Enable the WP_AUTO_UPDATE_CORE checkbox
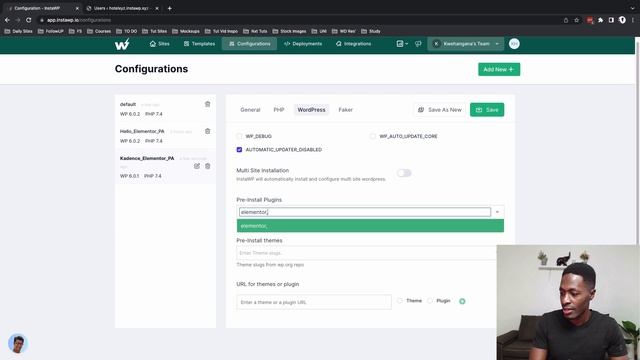640x360 pixels. 373,136
